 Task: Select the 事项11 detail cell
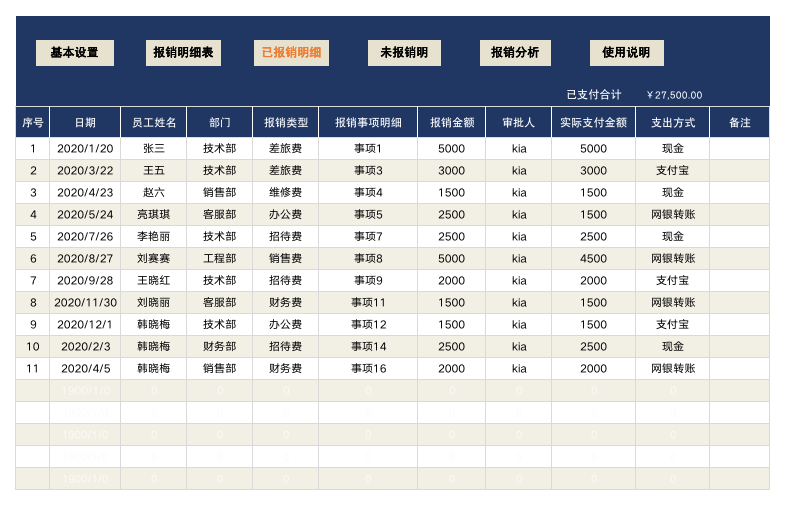368,303
